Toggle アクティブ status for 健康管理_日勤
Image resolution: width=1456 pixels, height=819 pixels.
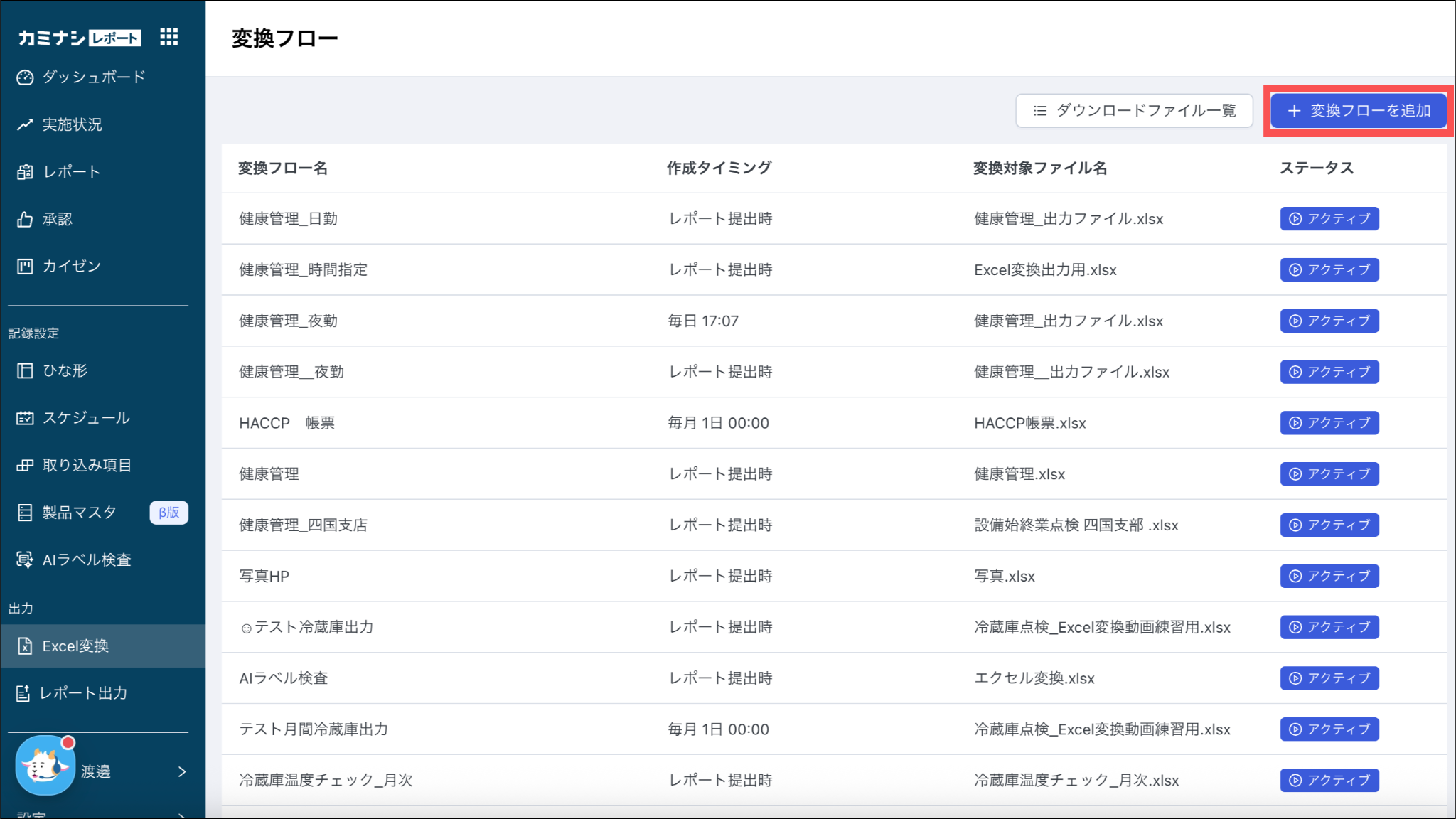(x=1329, y=219)
